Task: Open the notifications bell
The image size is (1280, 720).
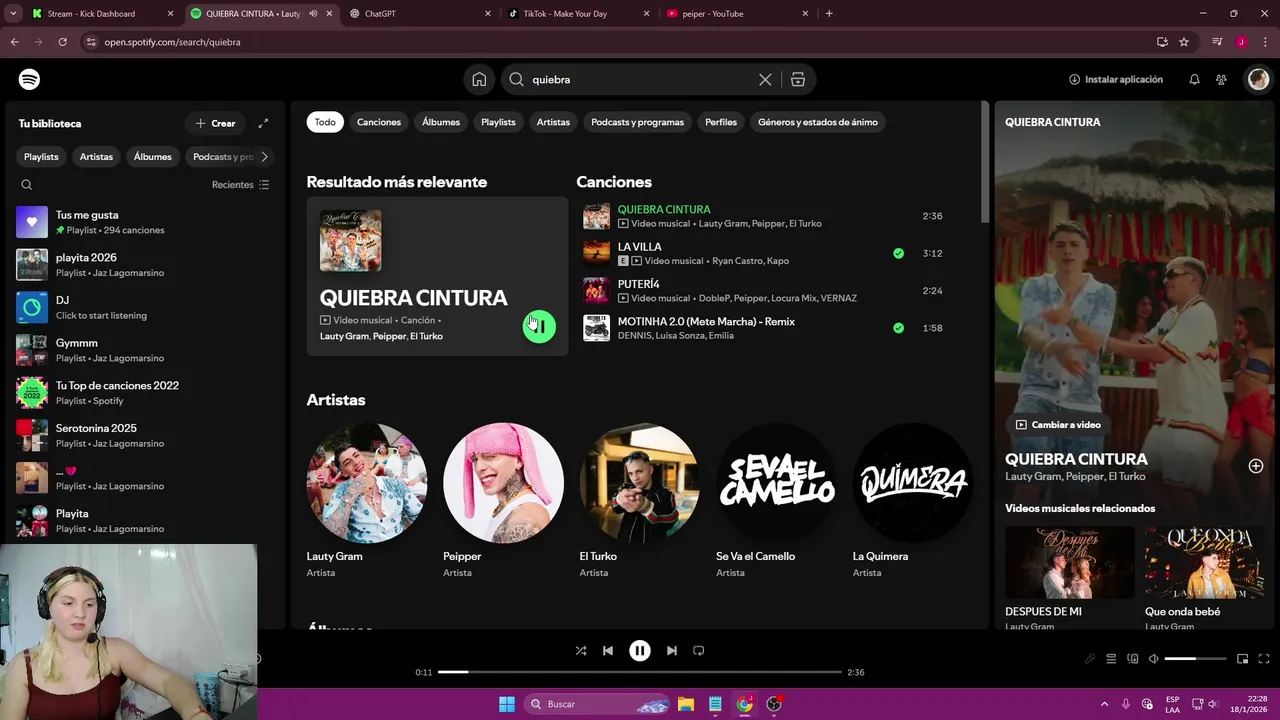Action: click(1194, 79)
